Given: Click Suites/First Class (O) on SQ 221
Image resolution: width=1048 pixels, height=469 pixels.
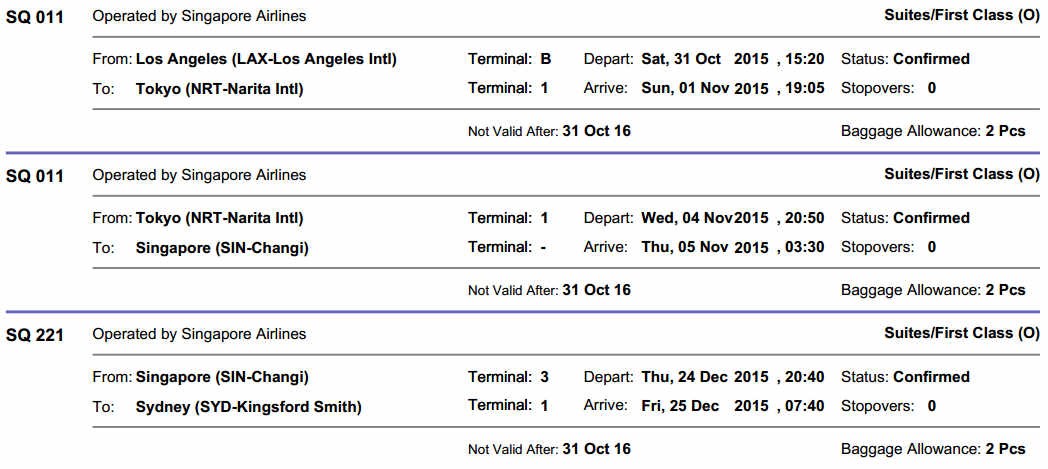Looking at the screenshot, I should 961,333.
